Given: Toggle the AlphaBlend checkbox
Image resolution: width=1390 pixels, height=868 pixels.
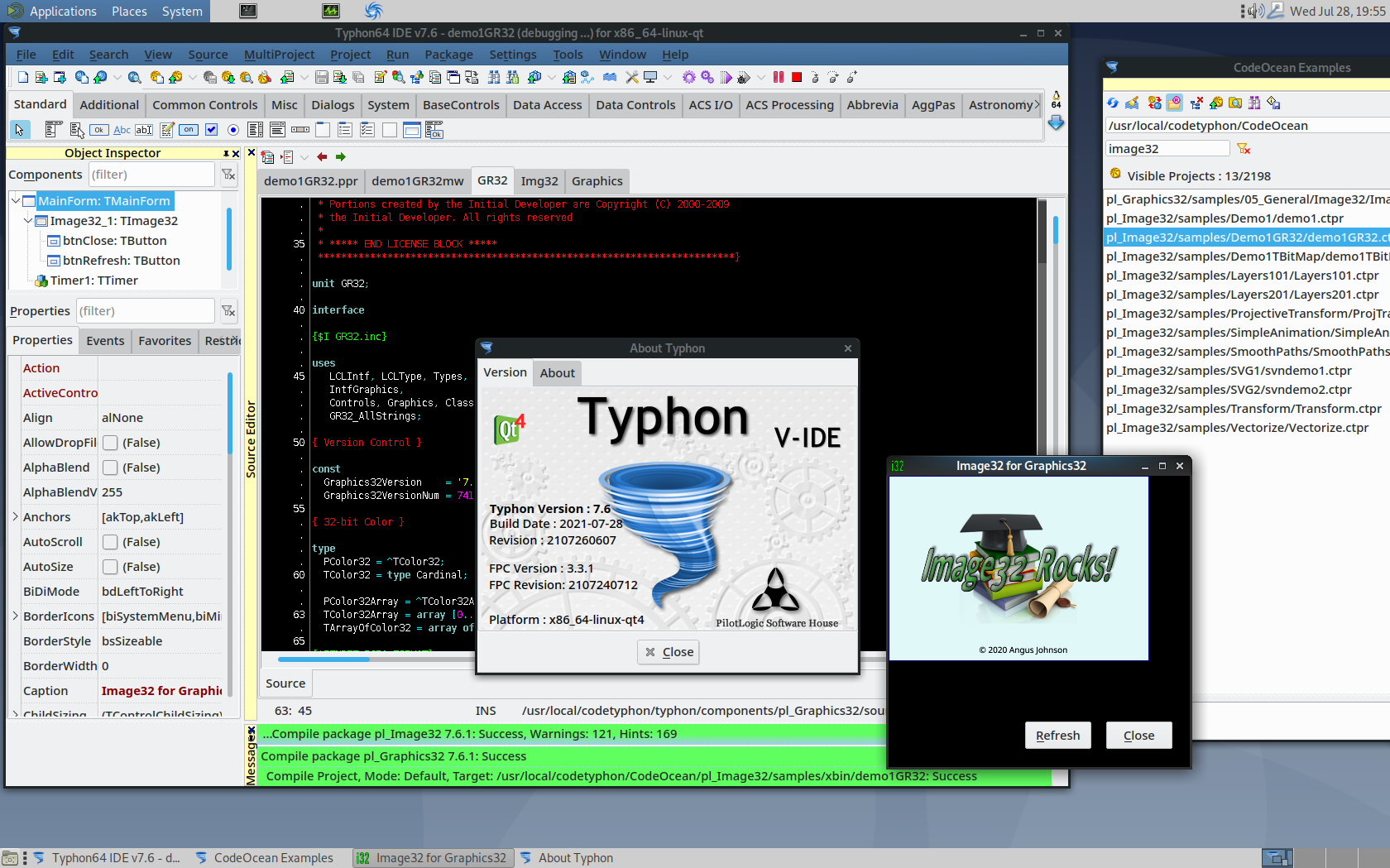Looking at the screenshot, I should click(x=110, y=468).
